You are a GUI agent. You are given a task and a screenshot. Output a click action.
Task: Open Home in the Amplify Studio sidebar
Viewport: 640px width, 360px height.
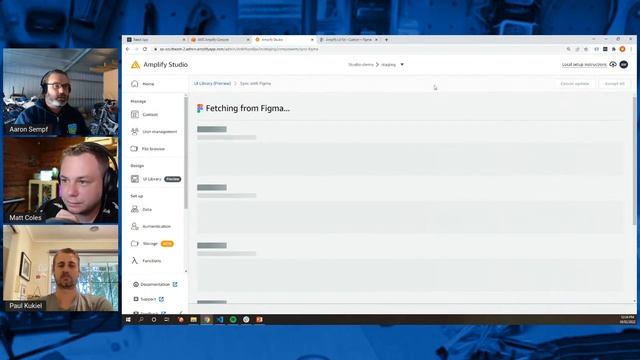[x=143, y=84]
